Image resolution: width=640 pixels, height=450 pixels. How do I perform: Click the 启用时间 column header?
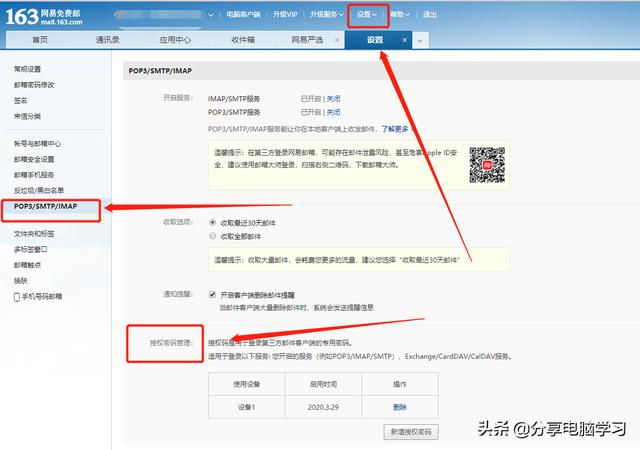pos(323,384)
